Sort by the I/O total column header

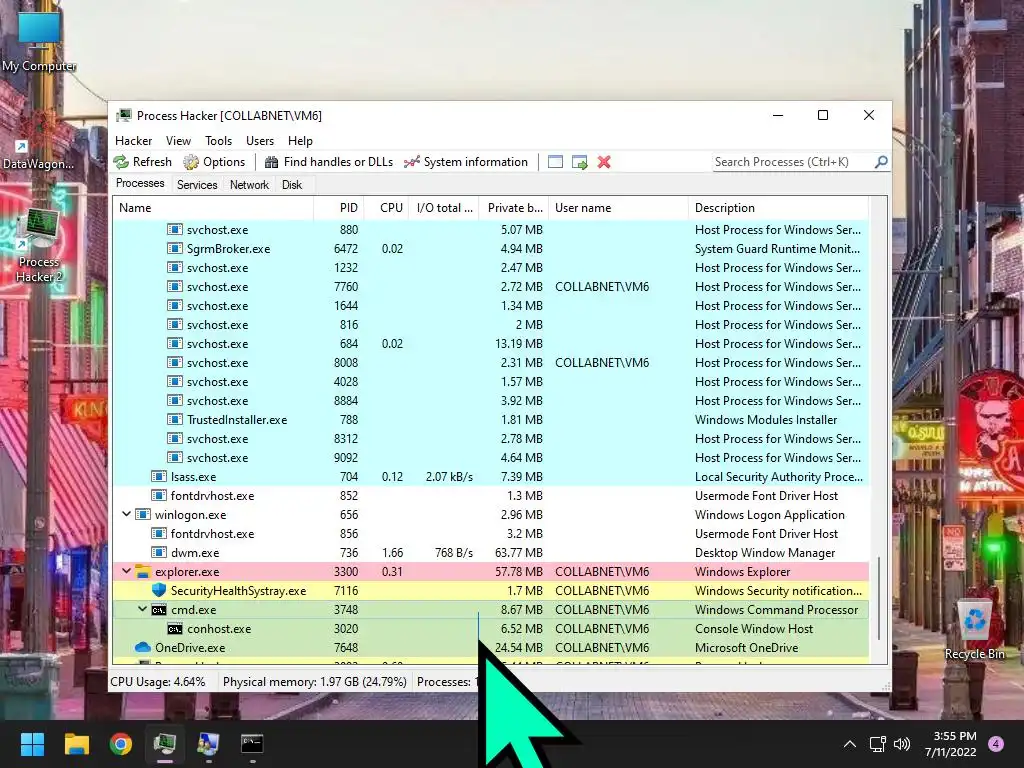click(444, 208)
